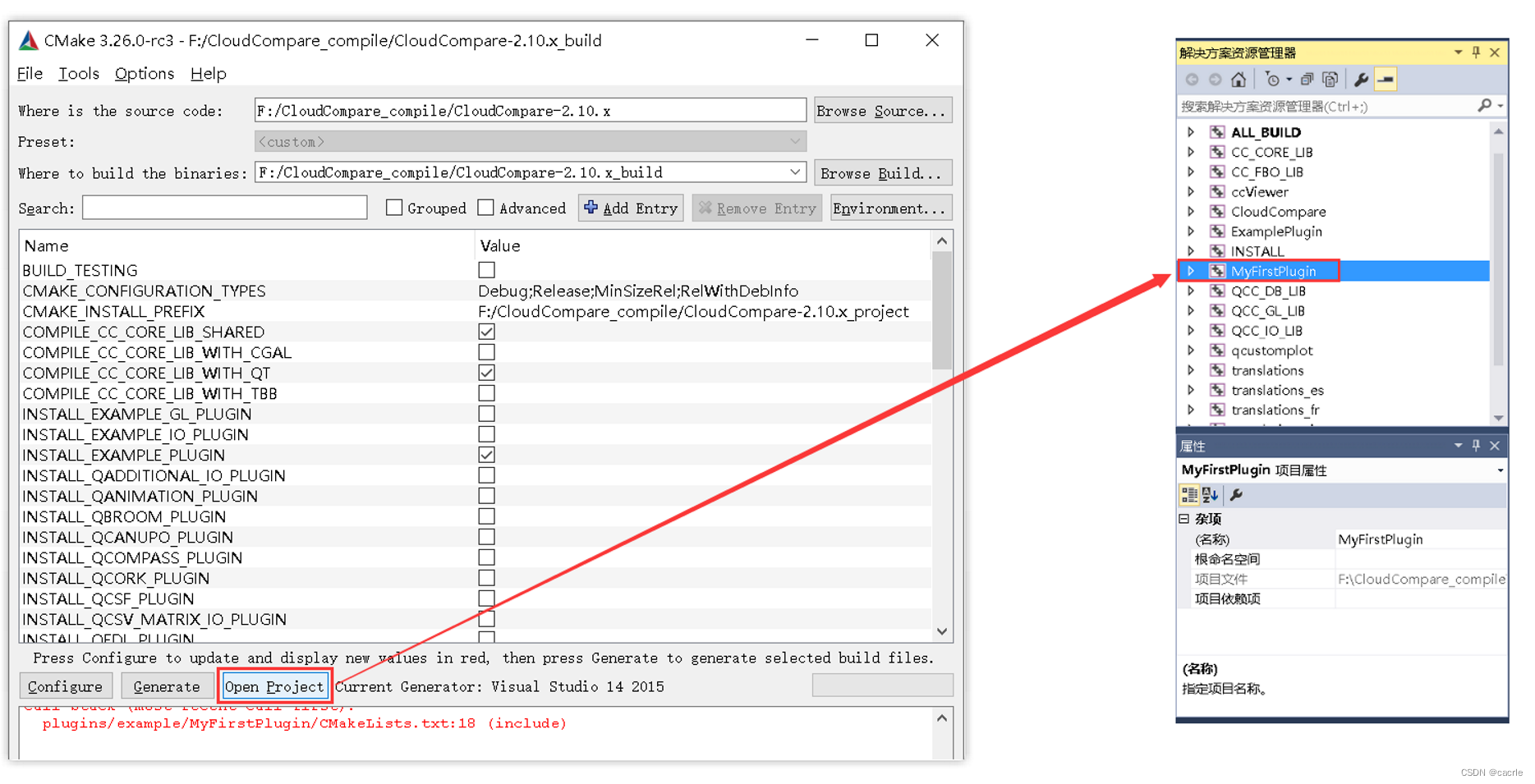The image size is (1535, 784).
Task: Enable the BUILD_TESTING checkbox
Action: point(486,270)
